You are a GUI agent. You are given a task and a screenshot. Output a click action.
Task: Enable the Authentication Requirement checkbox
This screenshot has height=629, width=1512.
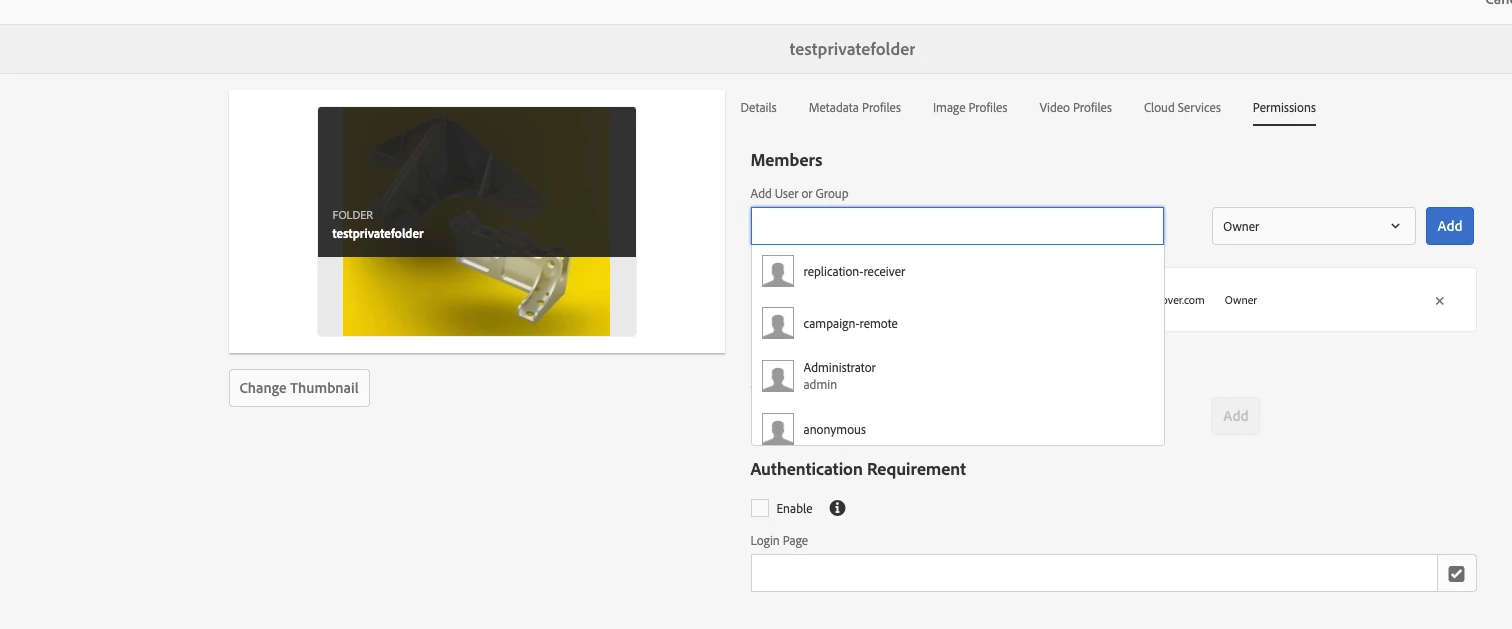tap(760, 508)
